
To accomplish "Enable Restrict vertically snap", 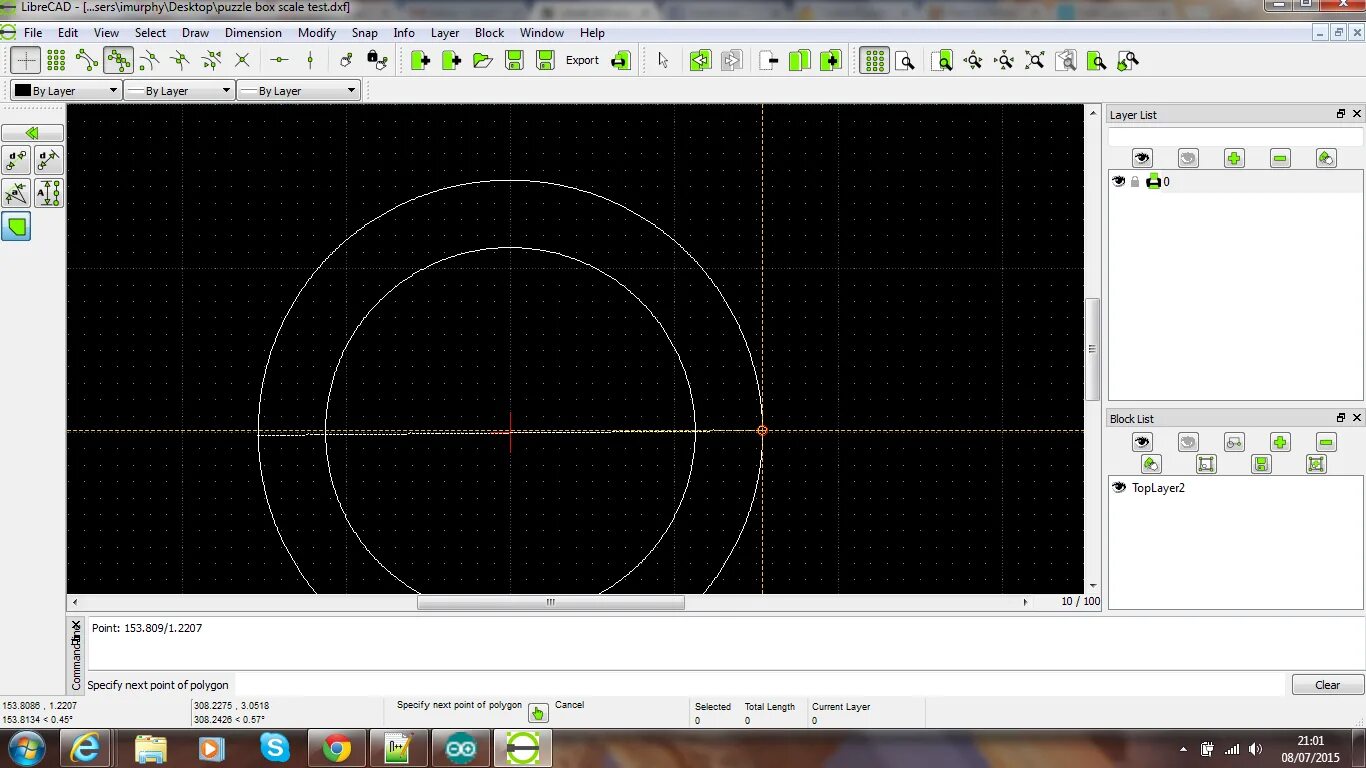I will tap(310, 61).
